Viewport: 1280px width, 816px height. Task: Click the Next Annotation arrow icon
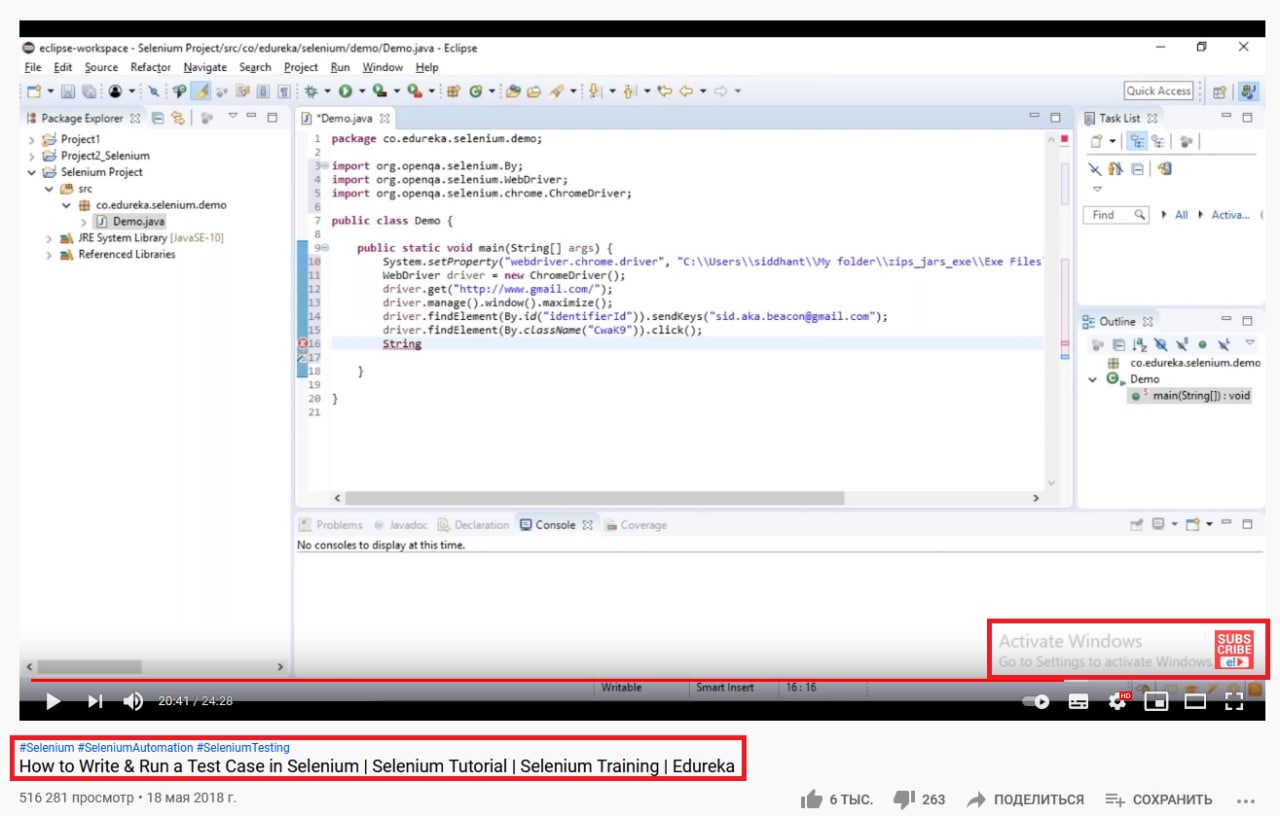[x=593, y=91]
